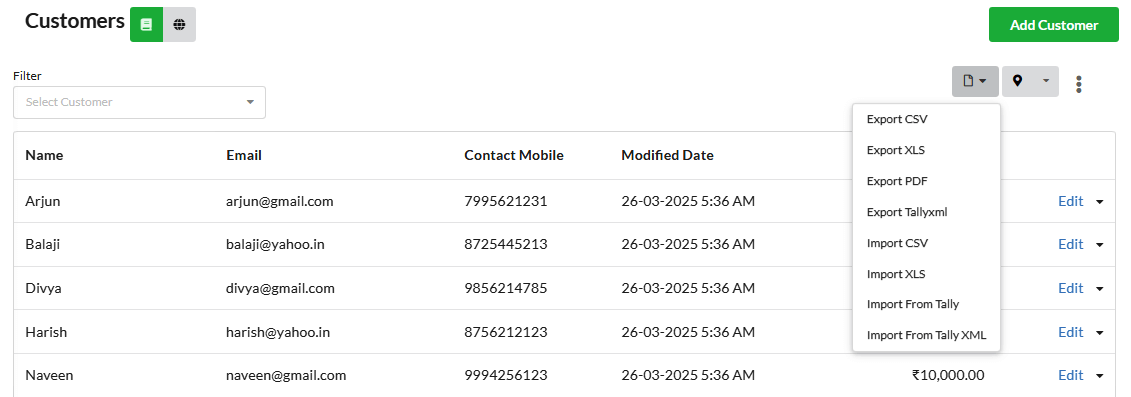Expand the arrow beside Arjun's Edit link
Screen dimensions: 1131x397
(1100, 202)
